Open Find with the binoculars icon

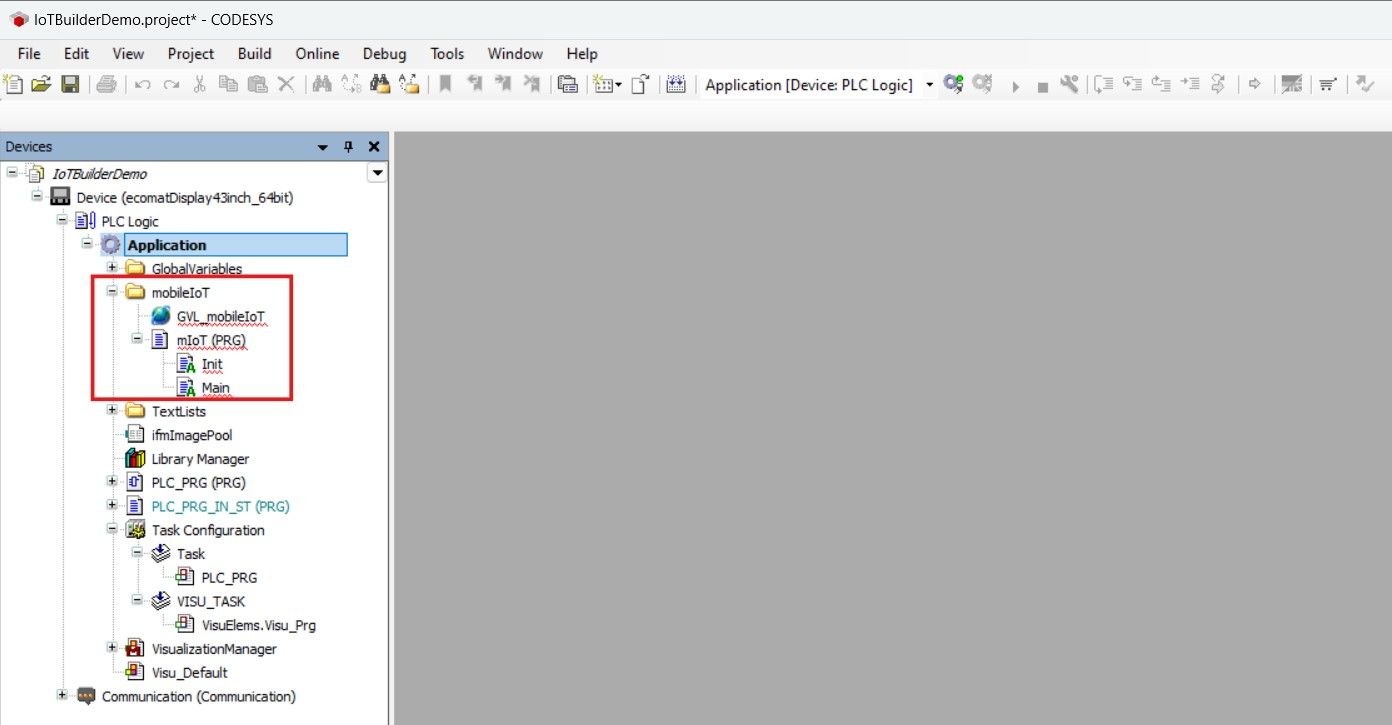point(321,85)
